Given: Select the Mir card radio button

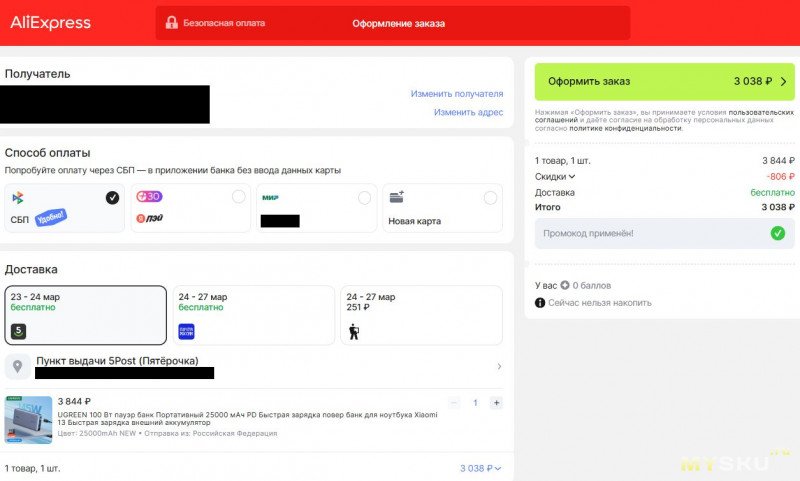Looking at the screenshot, I should 364,197.
